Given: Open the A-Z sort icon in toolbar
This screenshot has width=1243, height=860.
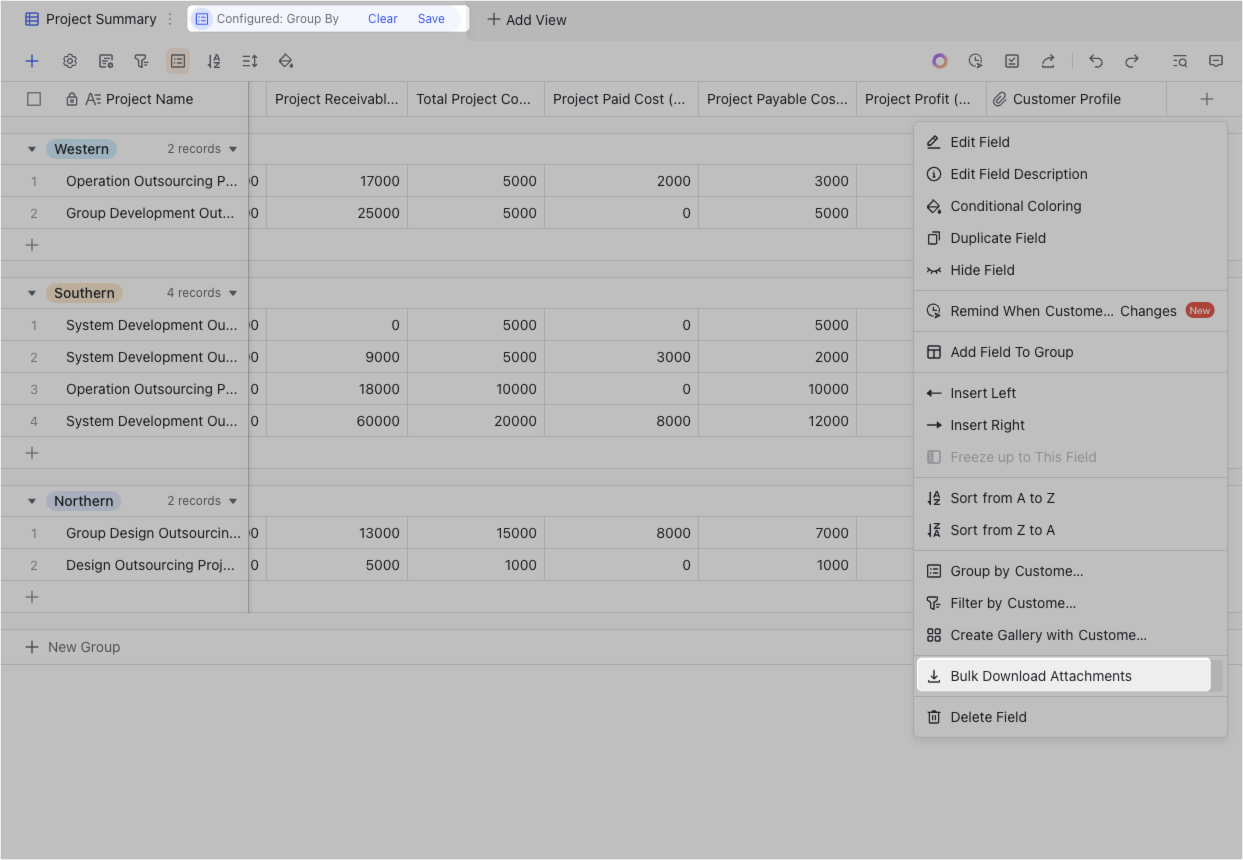Looking at the screenshot, I should pyautogui.click(x=214, y=61).
